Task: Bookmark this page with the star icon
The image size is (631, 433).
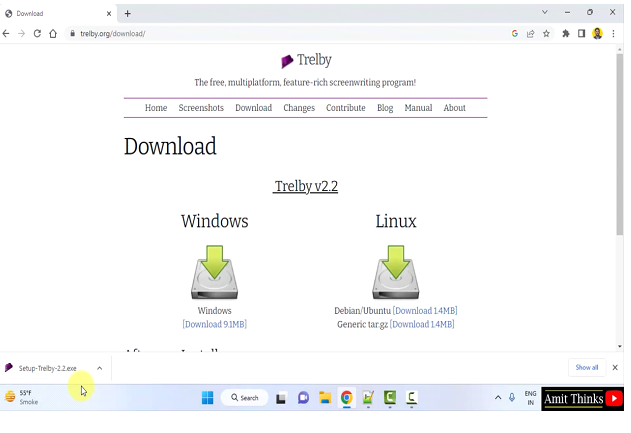Action: (546, 34)
